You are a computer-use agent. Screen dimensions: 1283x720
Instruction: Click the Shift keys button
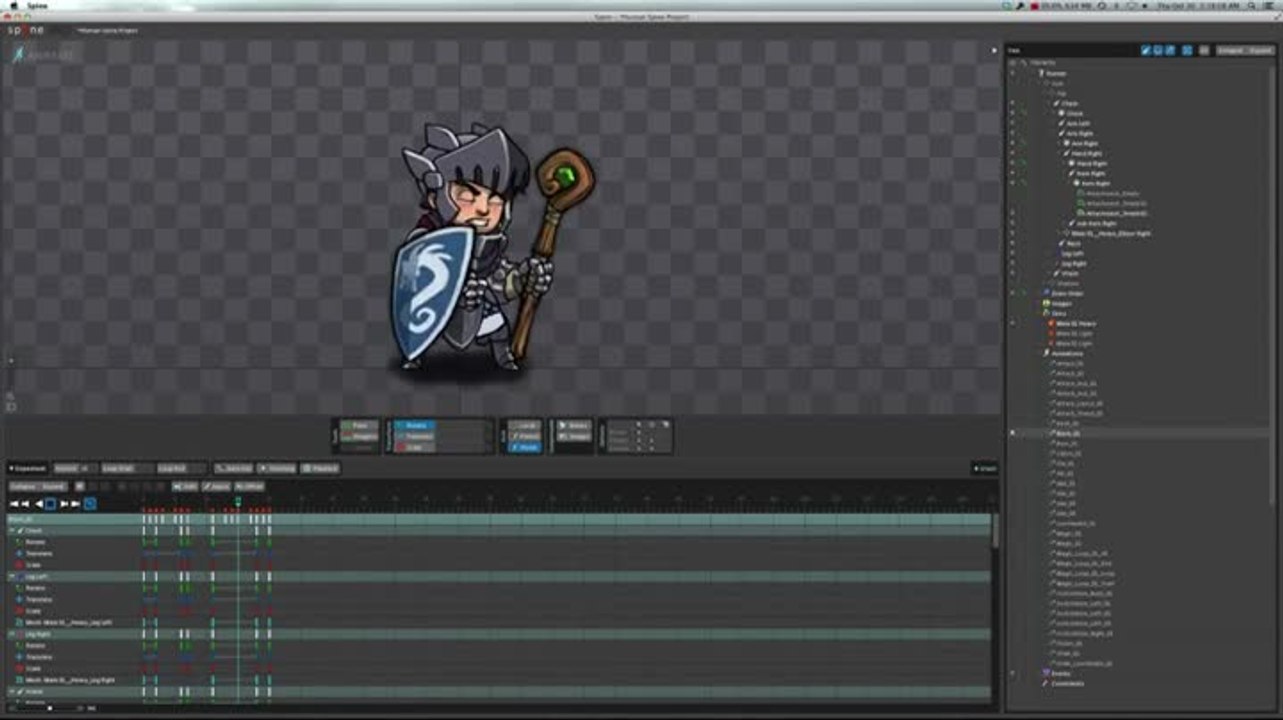(185, 487)
